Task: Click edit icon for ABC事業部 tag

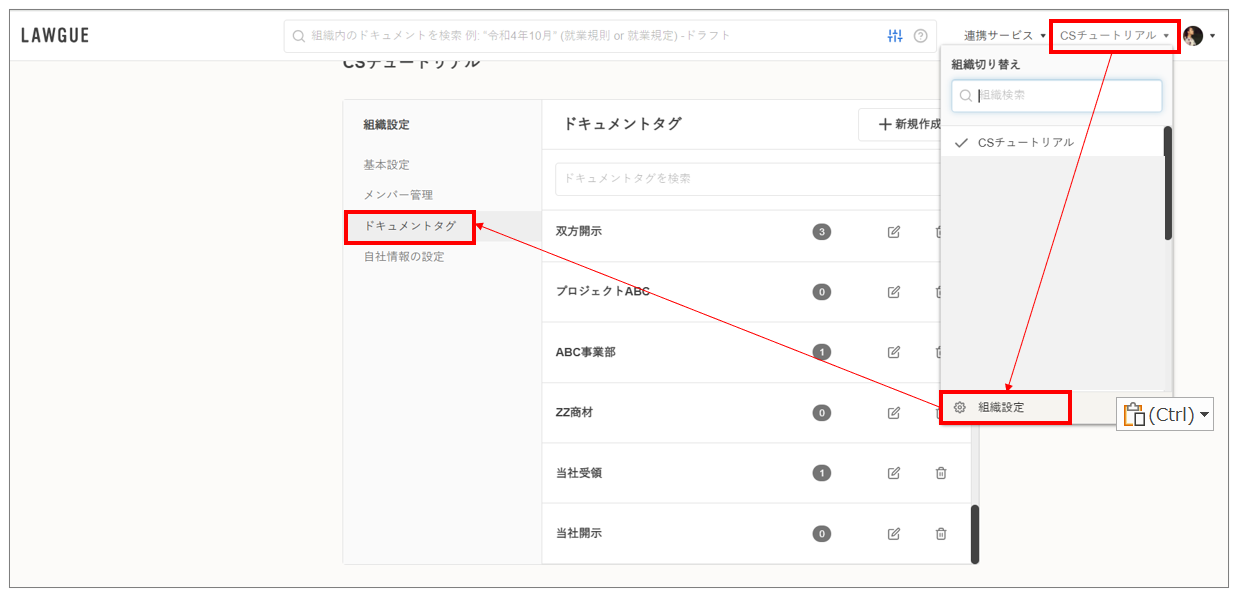Action: [894, 352]
